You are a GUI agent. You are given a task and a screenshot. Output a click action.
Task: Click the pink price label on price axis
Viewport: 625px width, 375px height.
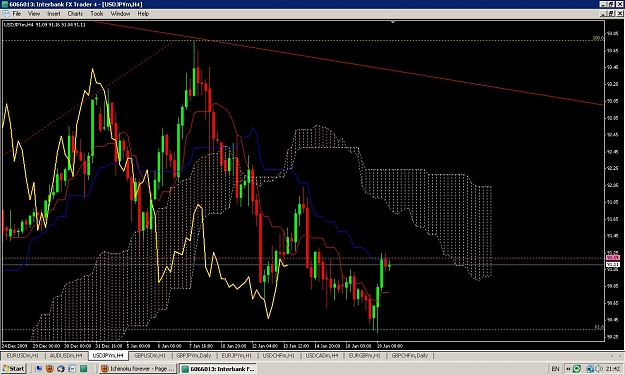[613, 258]
